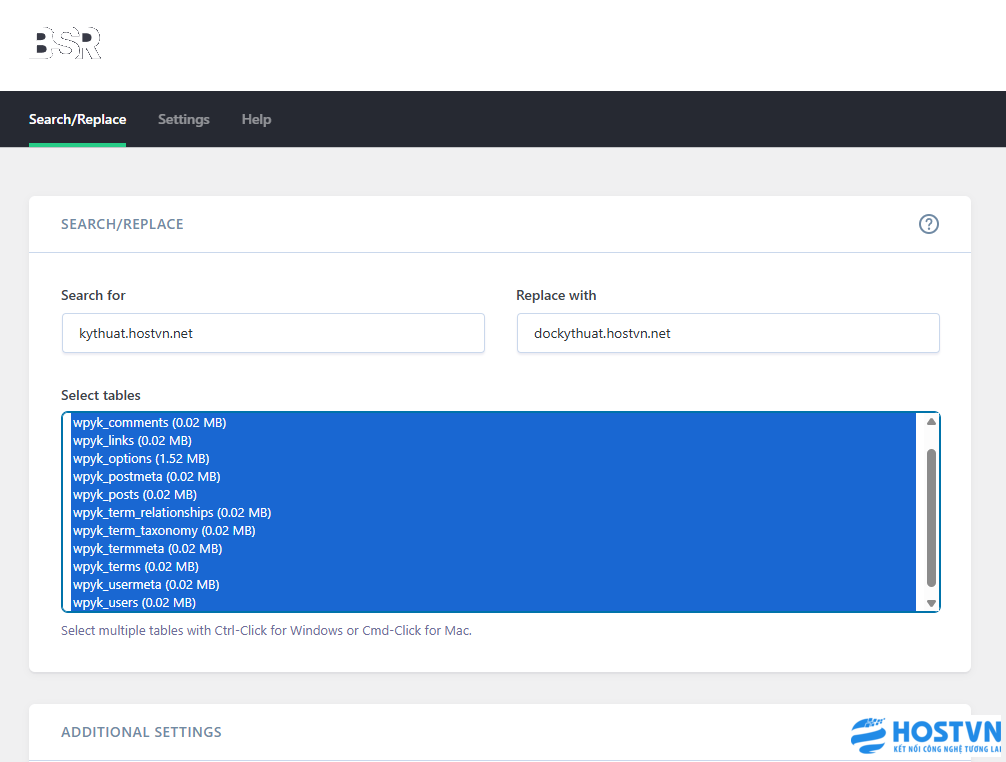1006x762 pixels.
Task: Select the wpyk_postmeta table
Action: point(146,477)
